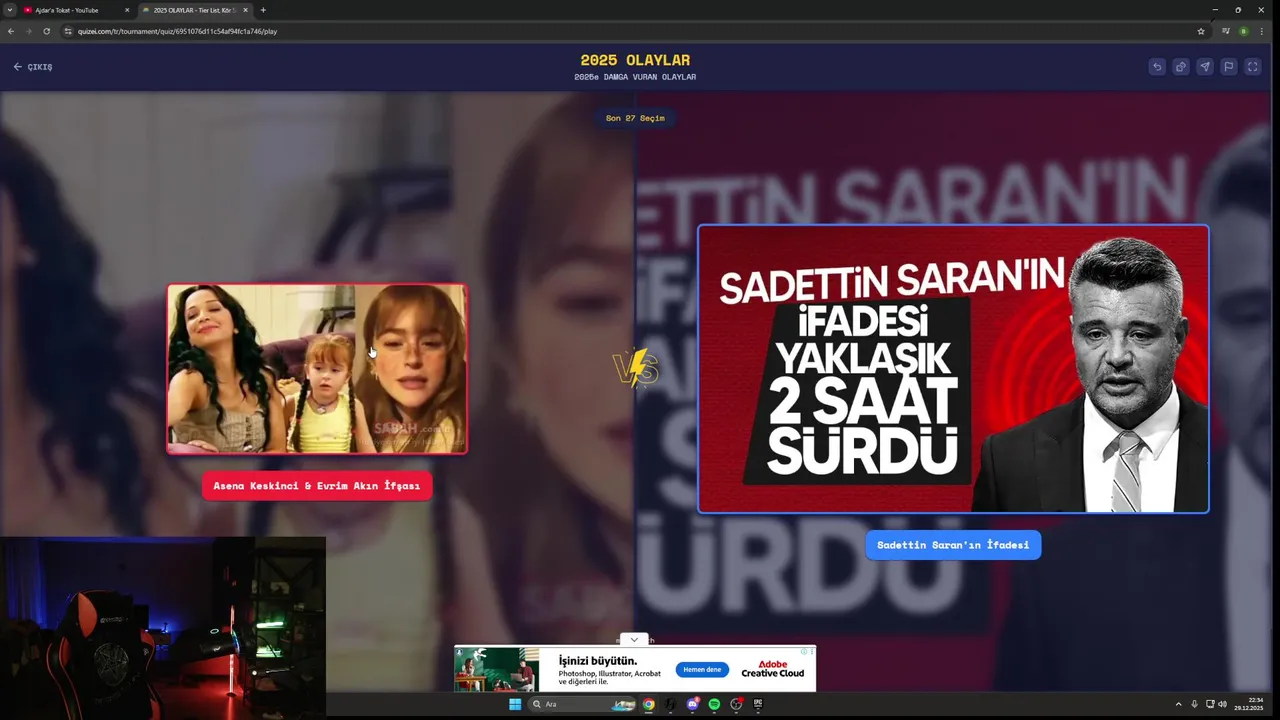Click the 2025 OLAYLAR page title
Image resolution: width=1280 pixels, height=720 pixels.
[x=635, y=60]
